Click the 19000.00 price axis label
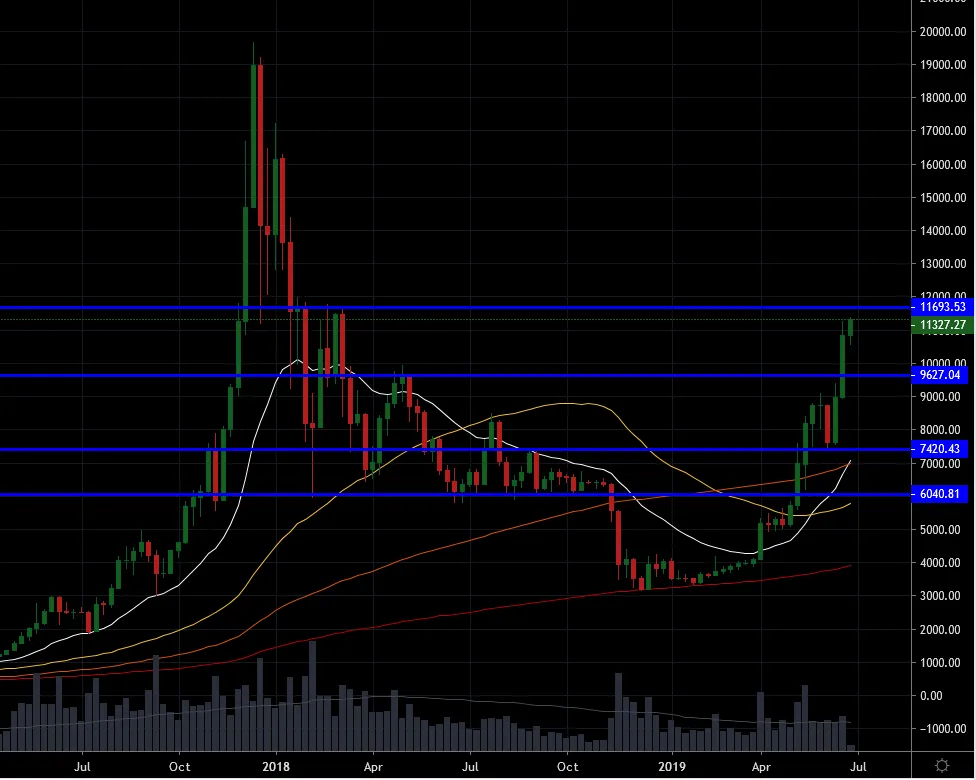Image resolution: width=976 pixels, height=780 pixels. (942, 65)
